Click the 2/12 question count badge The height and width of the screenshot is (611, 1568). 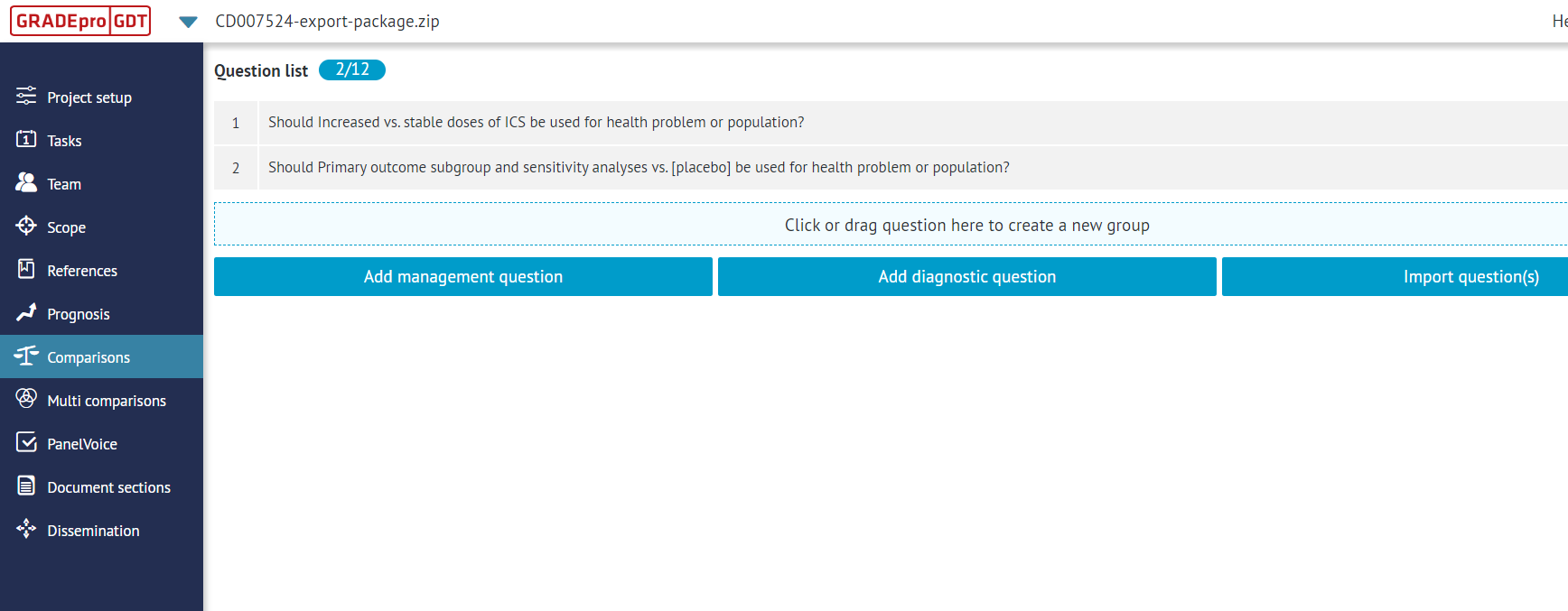tap(352, 69)
